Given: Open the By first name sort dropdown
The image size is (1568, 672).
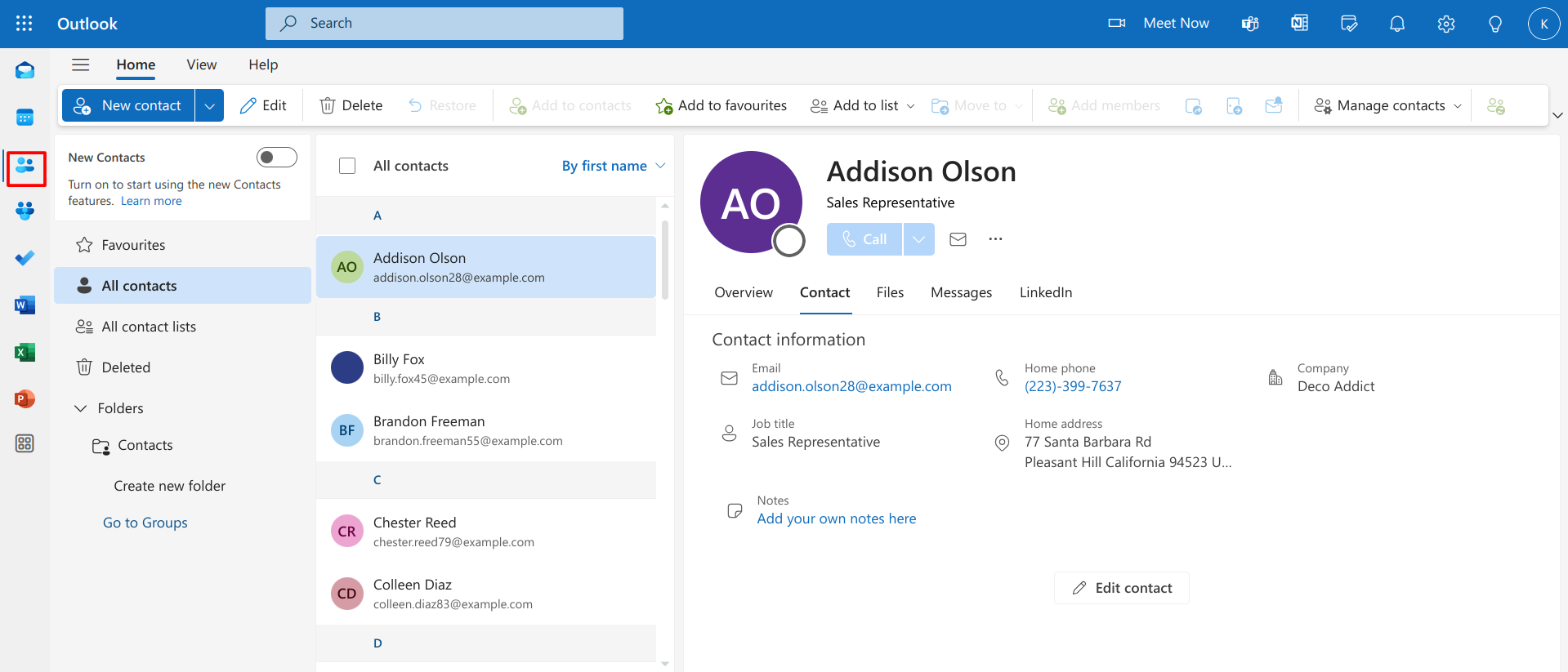Looking at the screenshot, I should (x=613, y=166).
